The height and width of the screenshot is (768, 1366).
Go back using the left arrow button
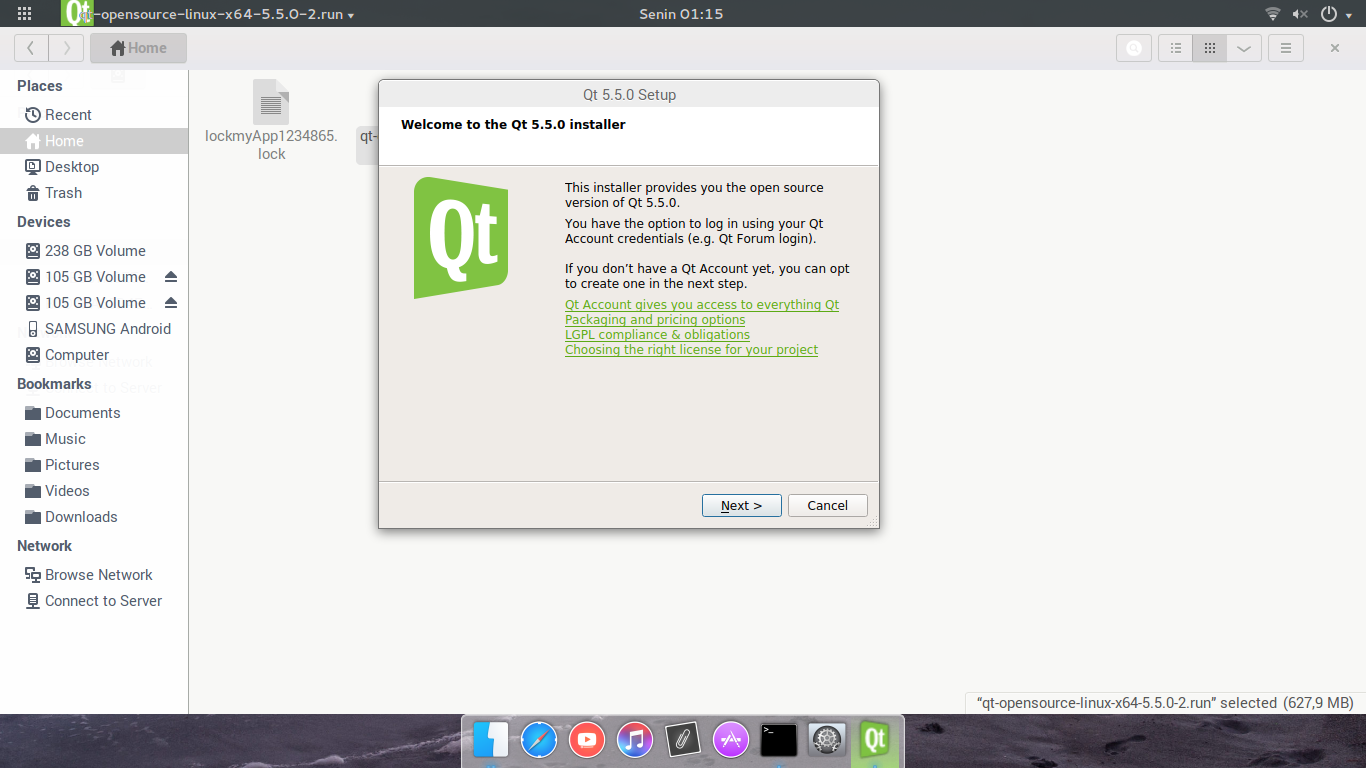[31, 48]
